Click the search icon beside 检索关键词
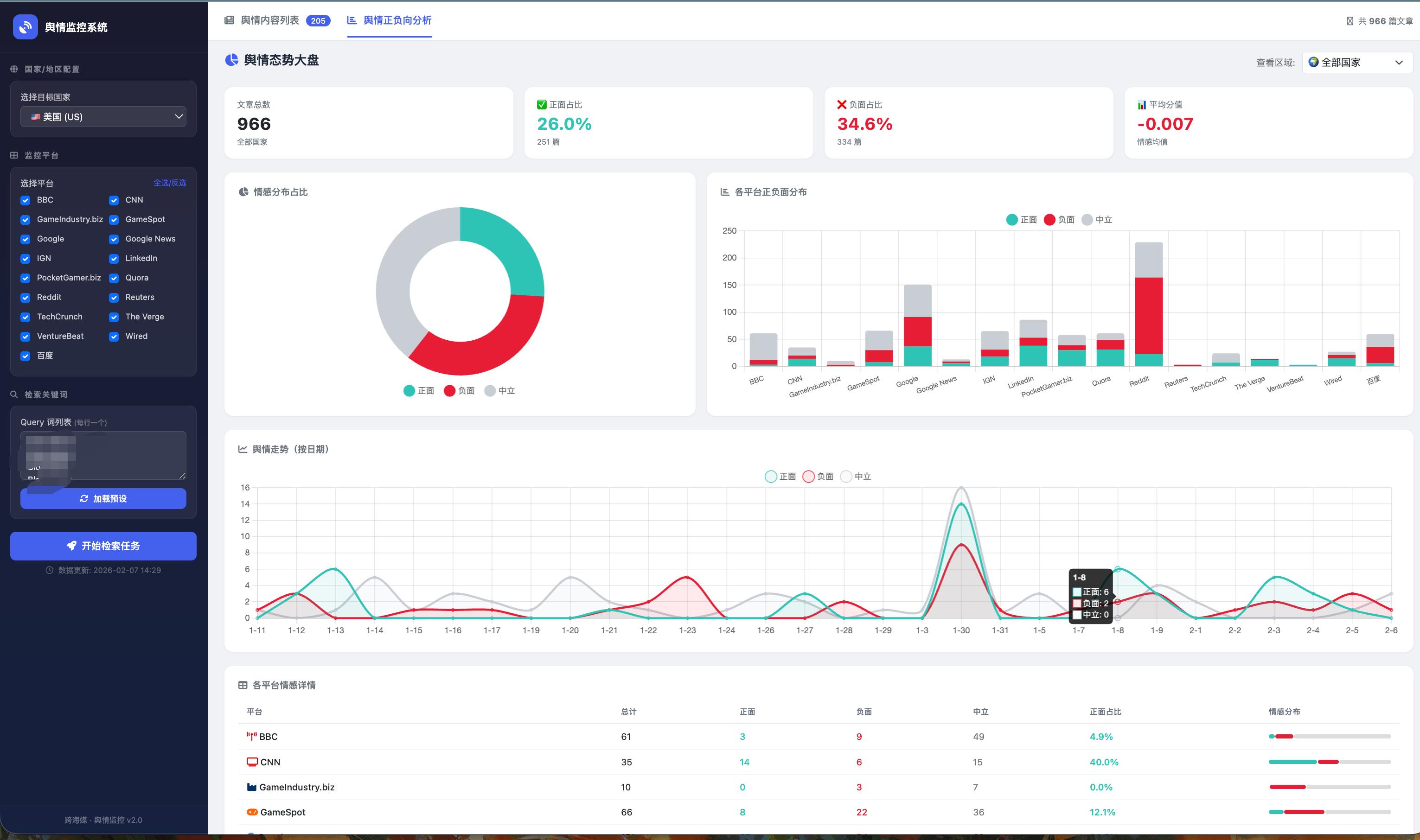This screenshot has width=1420, height=840. [14, 395]
